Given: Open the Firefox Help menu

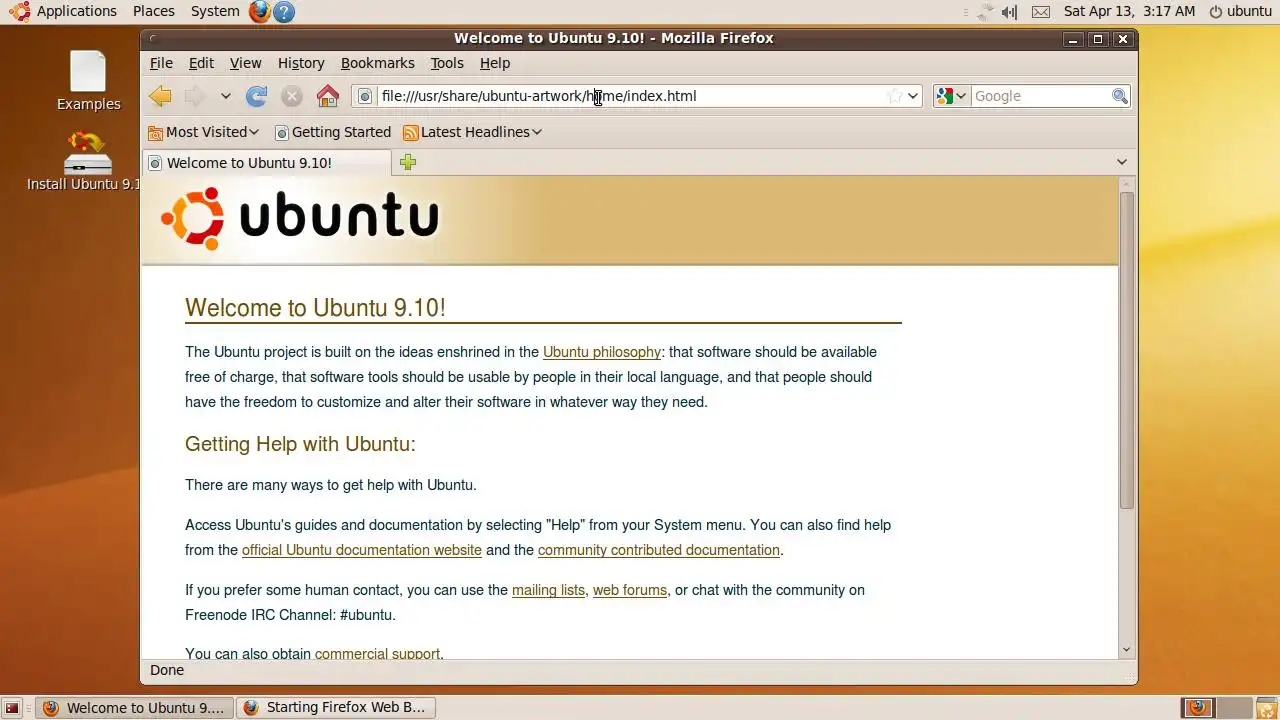Looking at the screenshot, I should click(495, 63).
